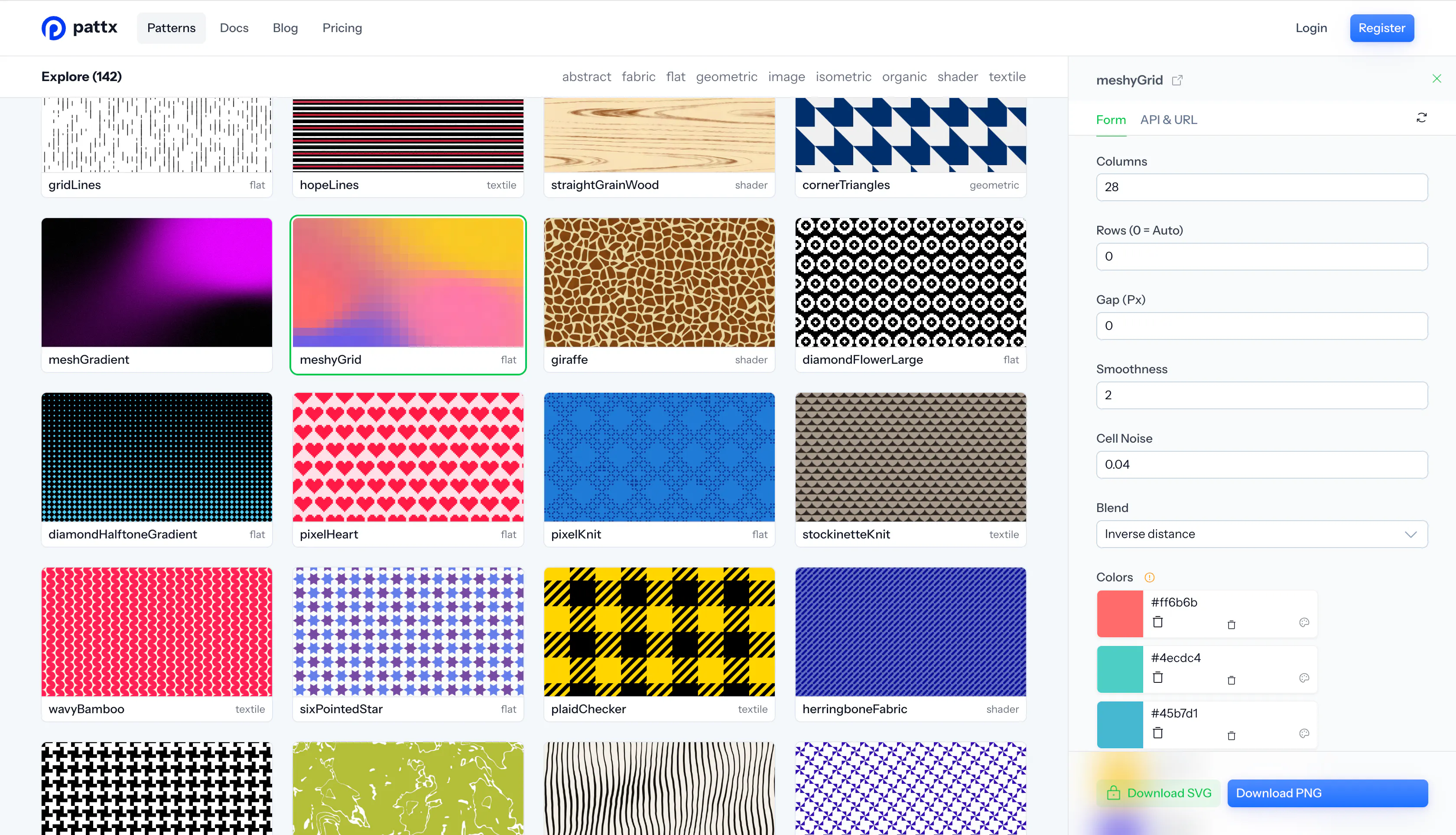Select the meshyGrid pattern thumbnail
1456x835 pixels.
(408, 282)
